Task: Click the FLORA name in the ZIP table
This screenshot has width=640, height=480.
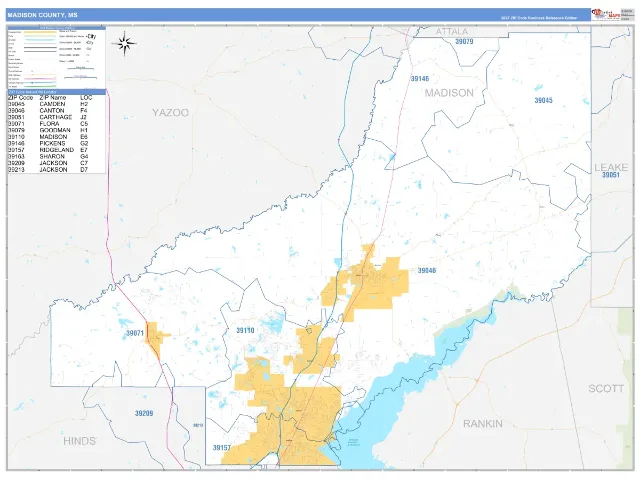Action: point(49,124)
